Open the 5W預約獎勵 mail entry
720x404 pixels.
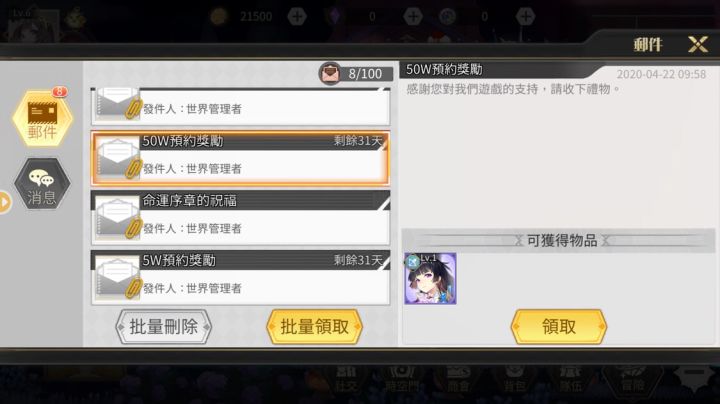[241, 277]
